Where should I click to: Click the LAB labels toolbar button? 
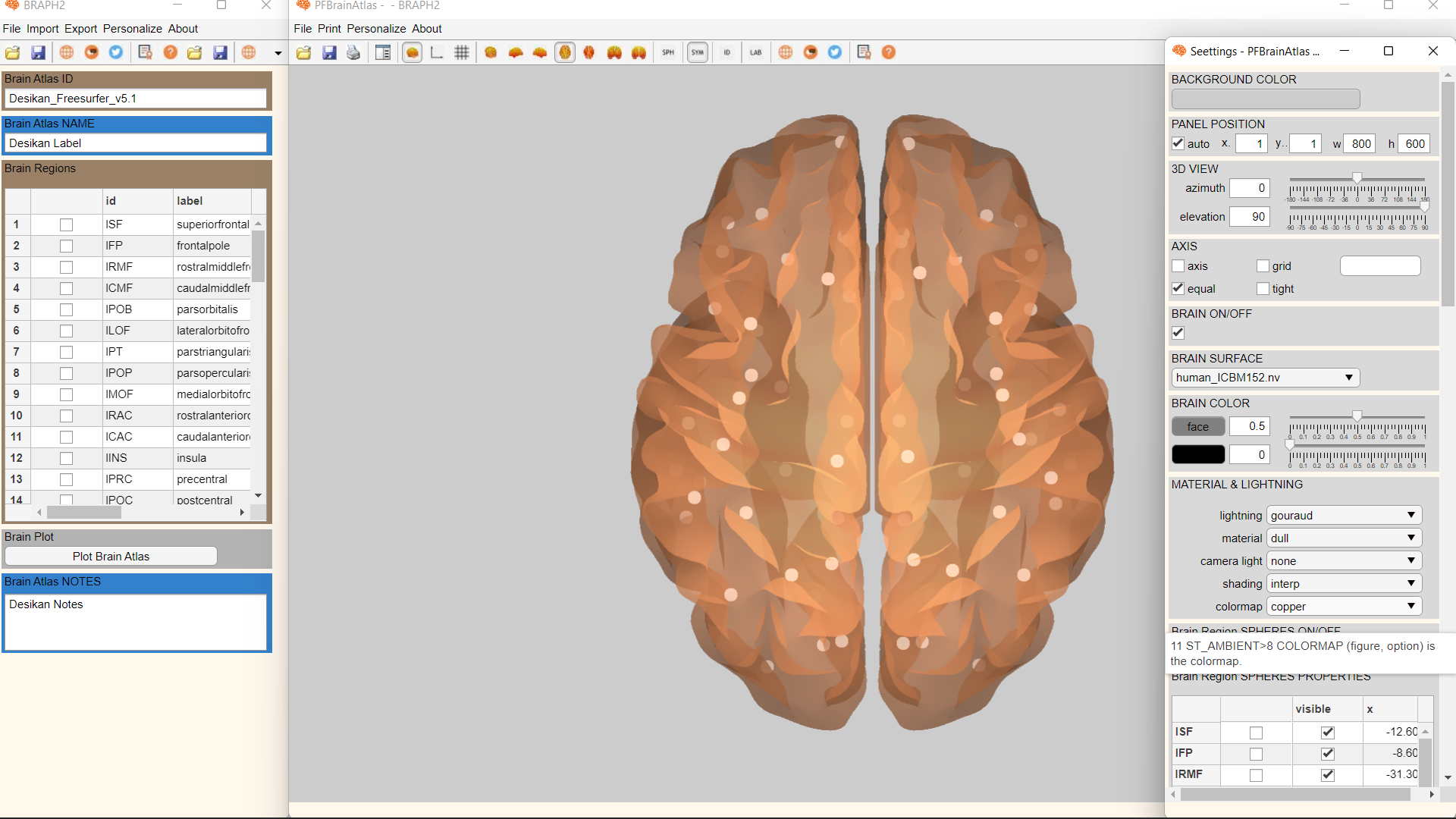755,52
